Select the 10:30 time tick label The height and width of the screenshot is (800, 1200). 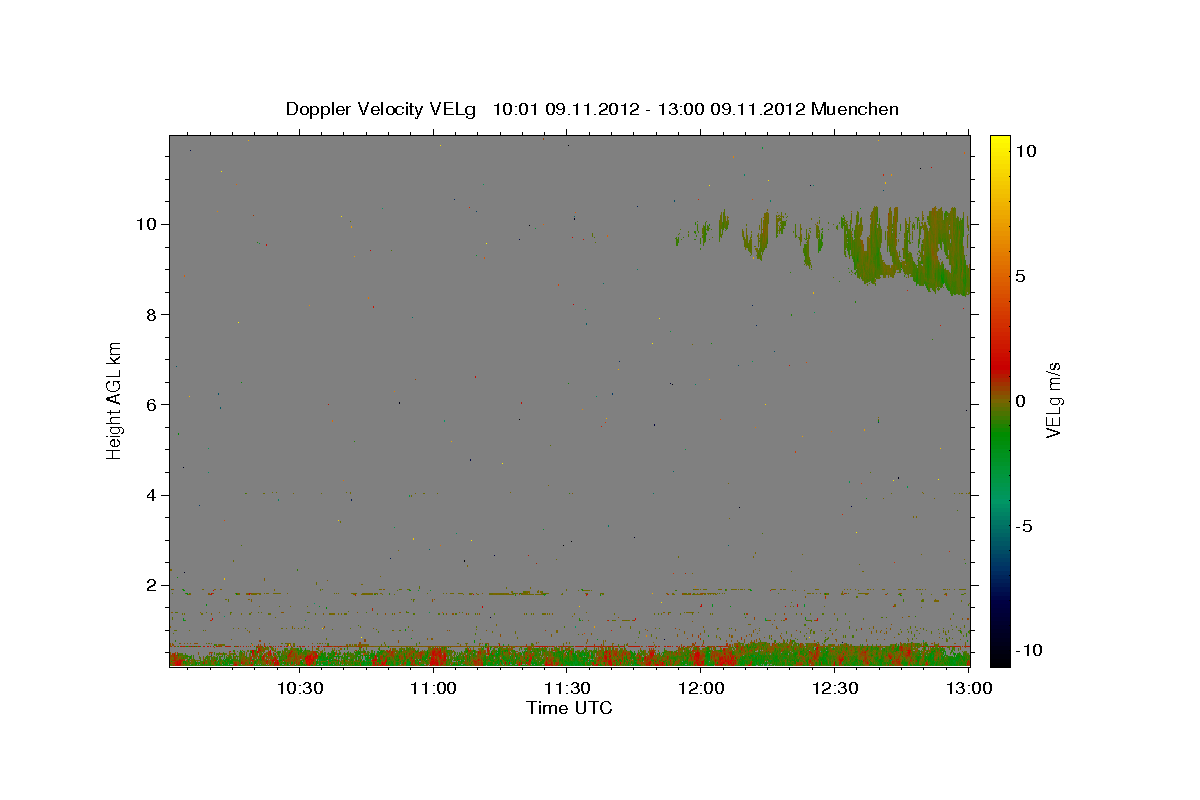click(x=299, y=688)
